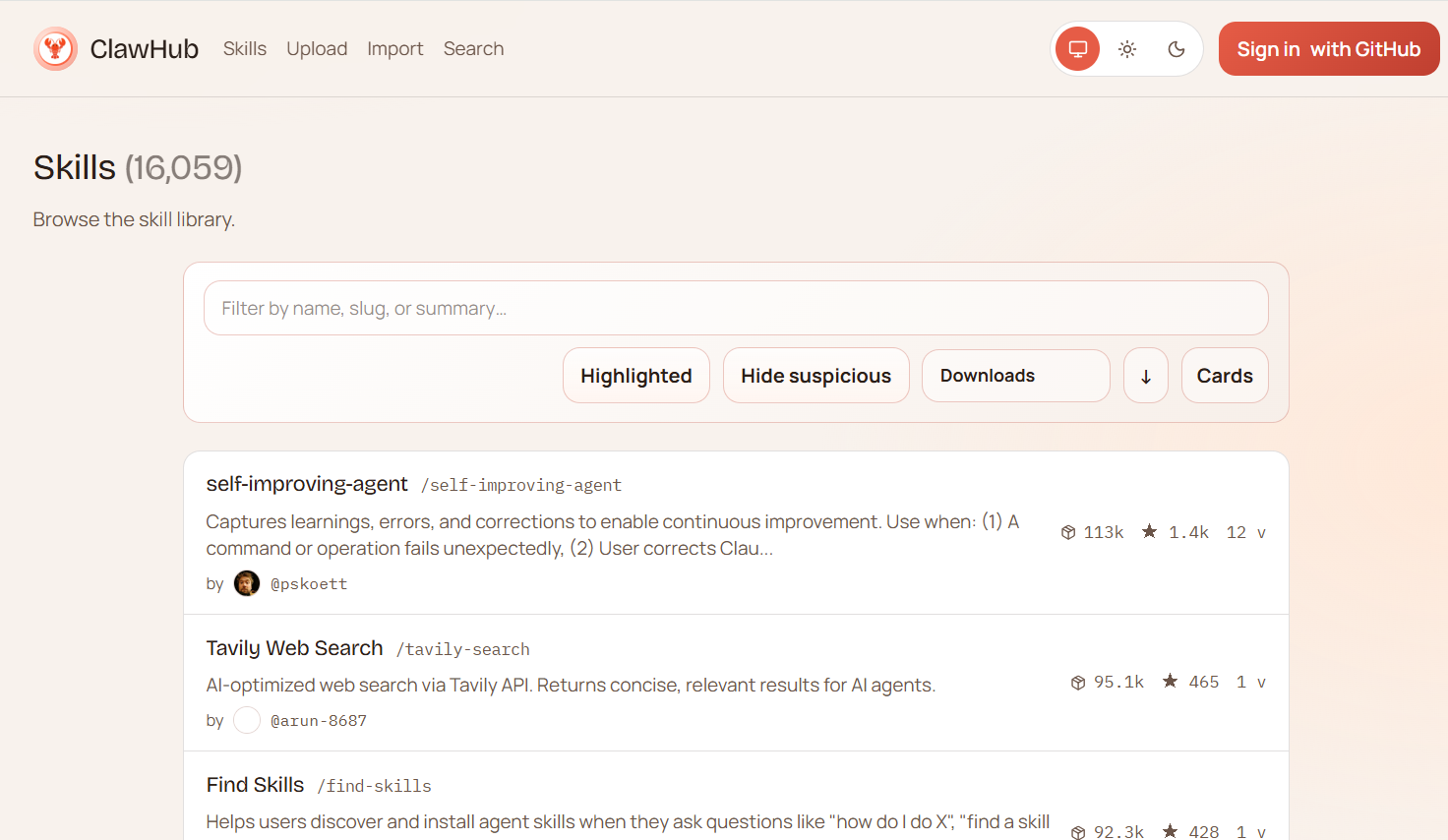
Task: Select the system theme monitor icon
Action: [1078, 49]
